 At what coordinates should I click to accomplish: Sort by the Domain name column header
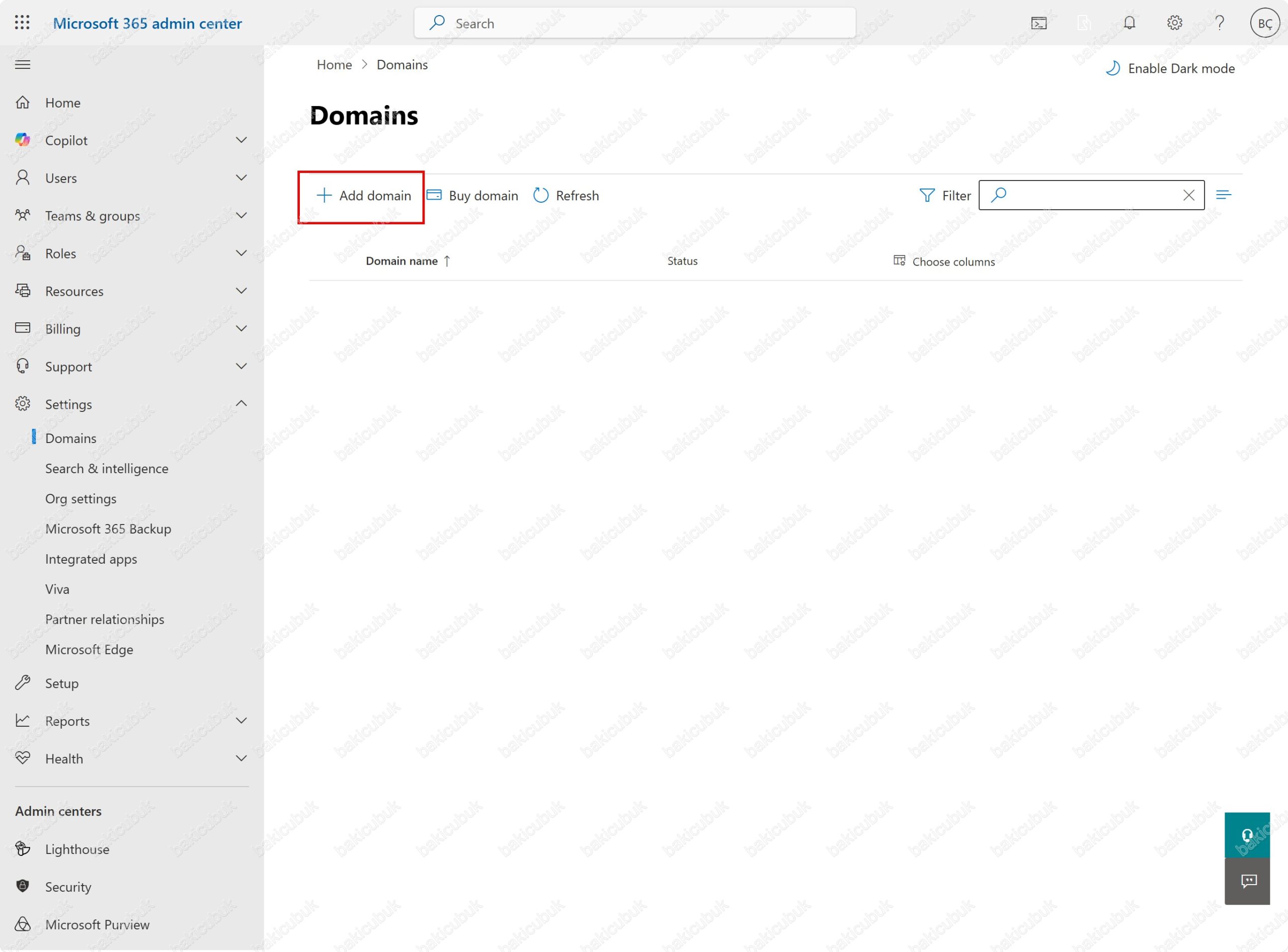pyautogui.click(x=402, y=261)
